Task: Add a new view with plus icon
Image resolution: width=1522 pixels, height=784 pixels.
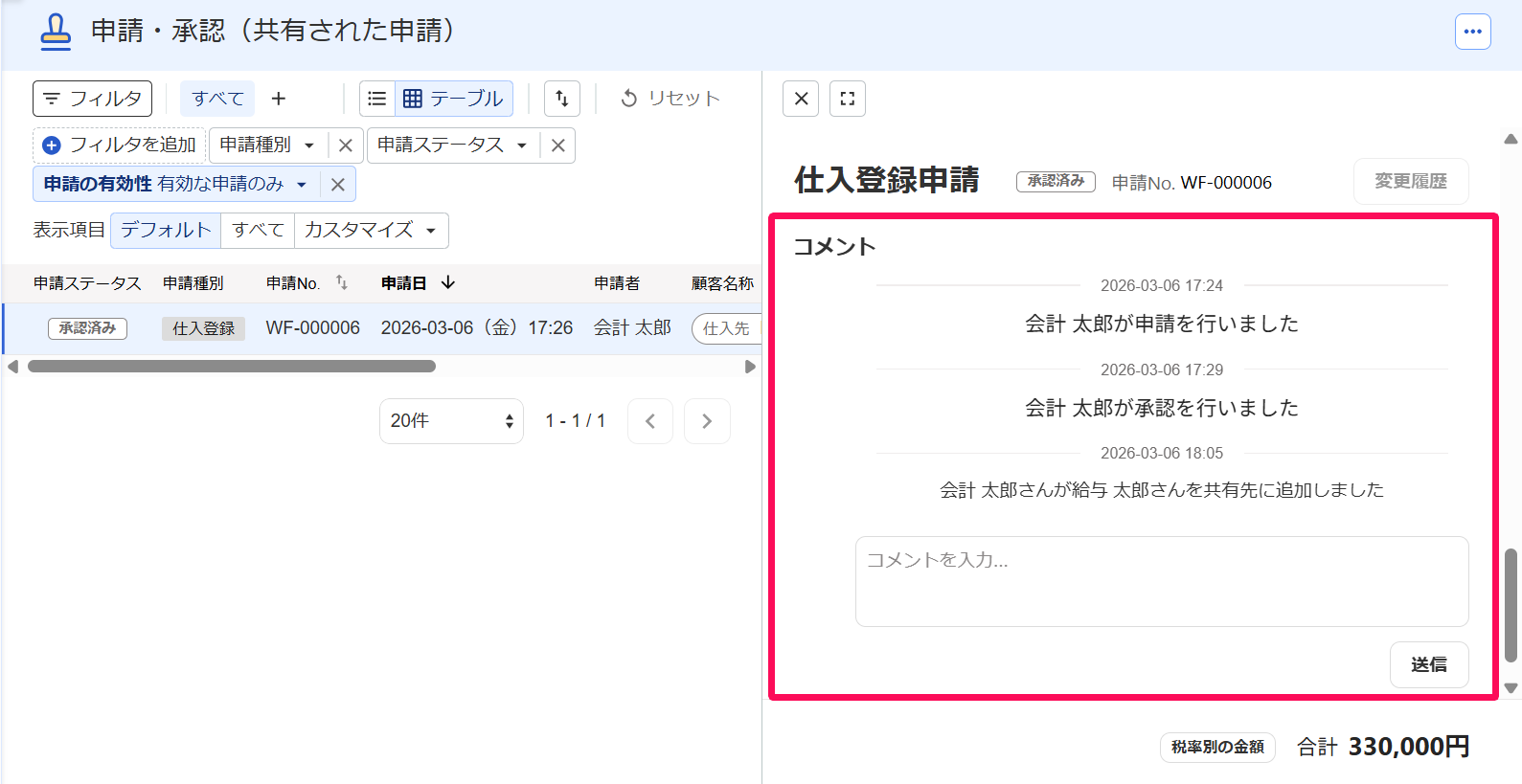Action: 279,99
